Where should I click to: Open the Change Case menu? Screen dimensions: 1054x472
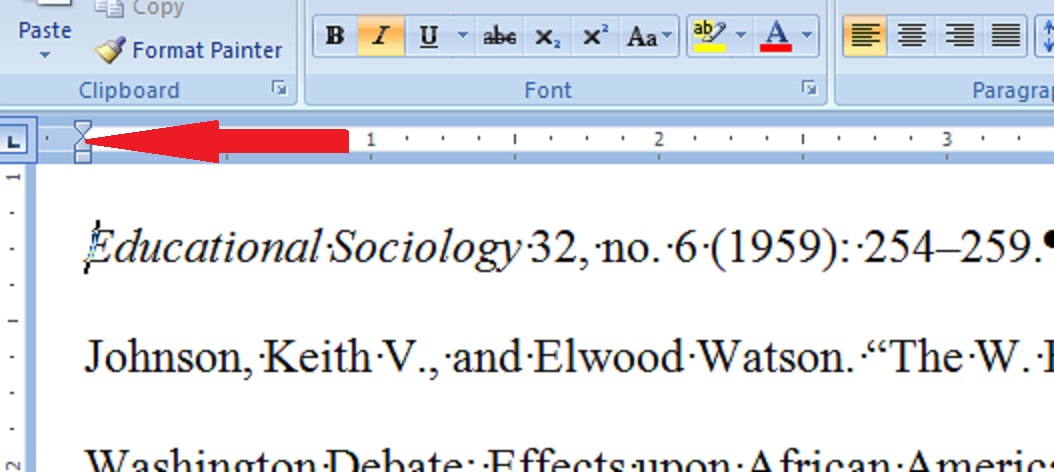pyautogui.click(x=649, y=36)
